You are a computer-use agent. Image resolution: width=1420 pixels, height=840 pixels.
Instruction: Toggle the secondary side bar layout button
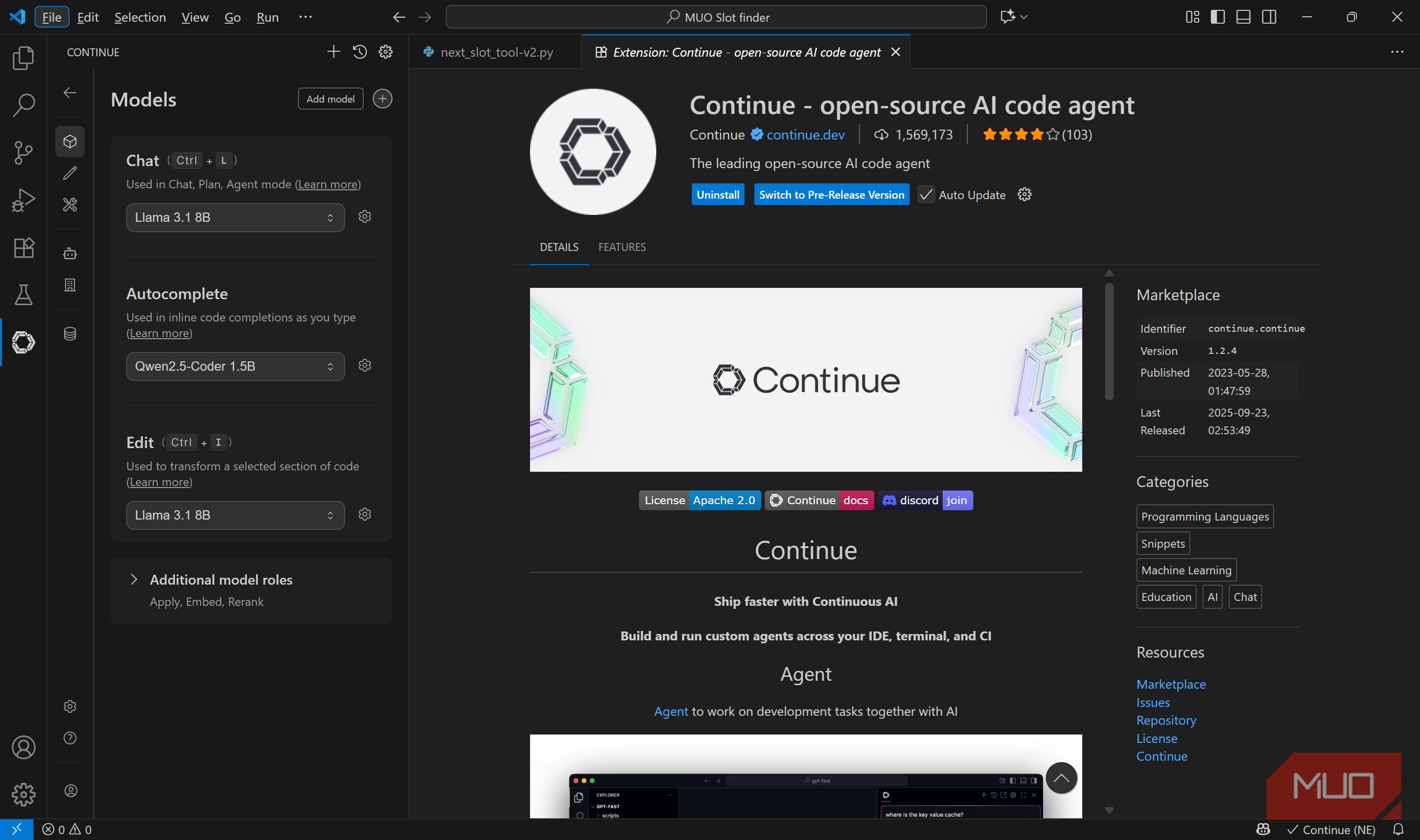[x=1270, y=17]
